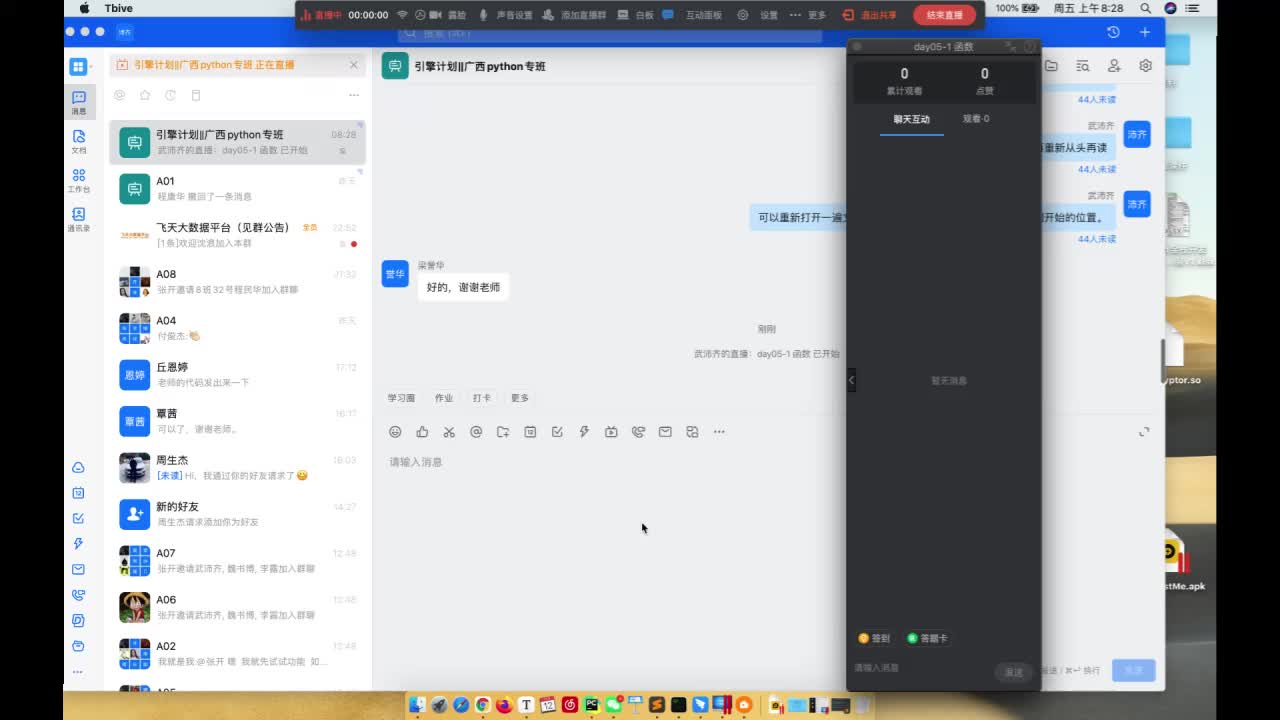Expand the 更多 tab above chat toolbar
1280x720 pixels.
coord(520,398)
